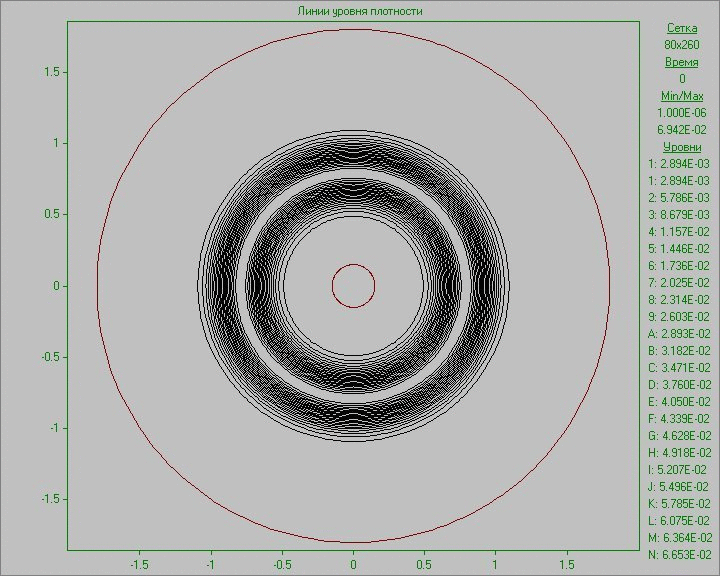The width and height of the screenshot is (720, 576).
Task: Click level entry 'D: 3.760E-02'
Action: 680,385
